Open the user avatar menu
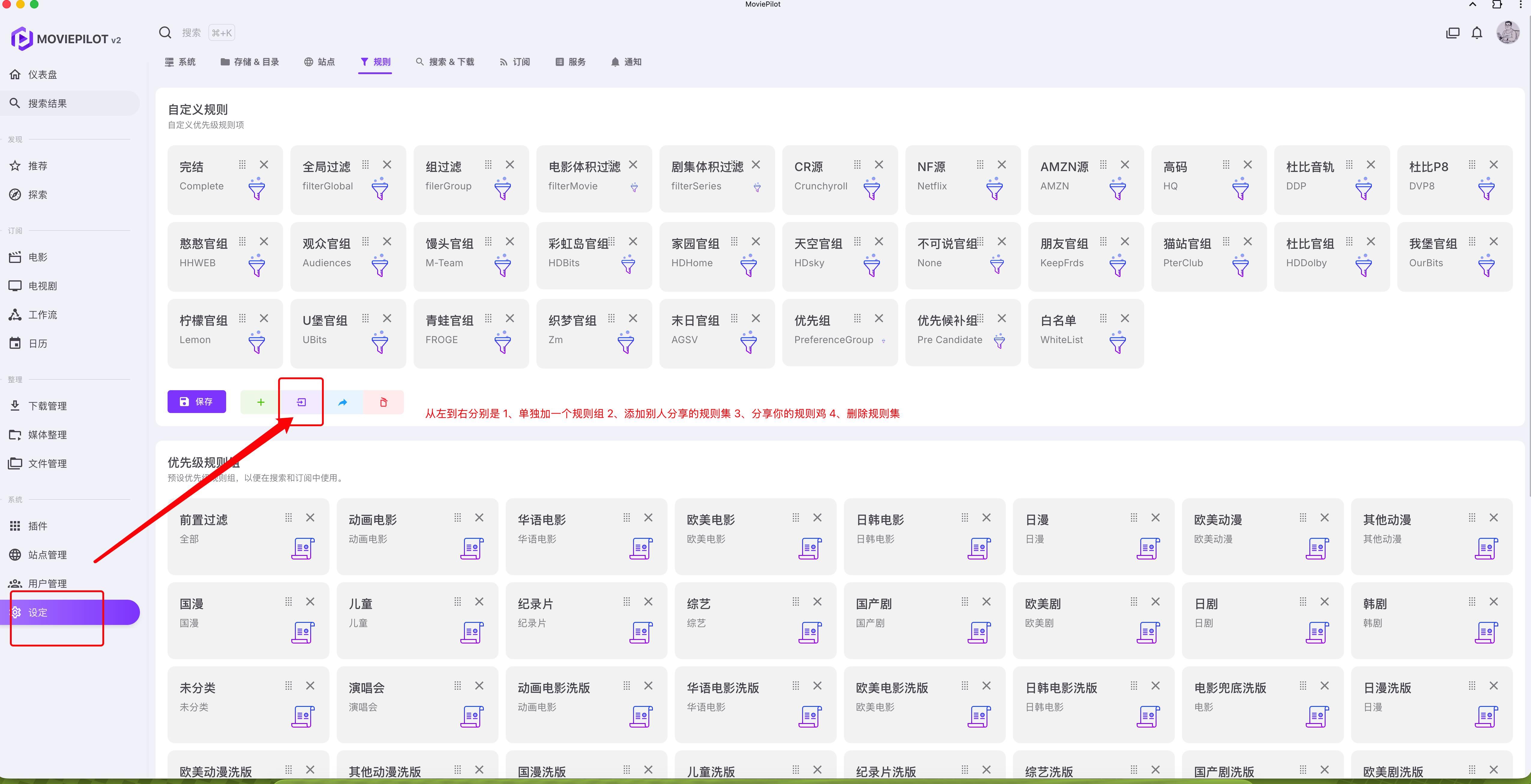This screenshot has width=1531, height=784. pyautogui.click(x=1507, y=33)
